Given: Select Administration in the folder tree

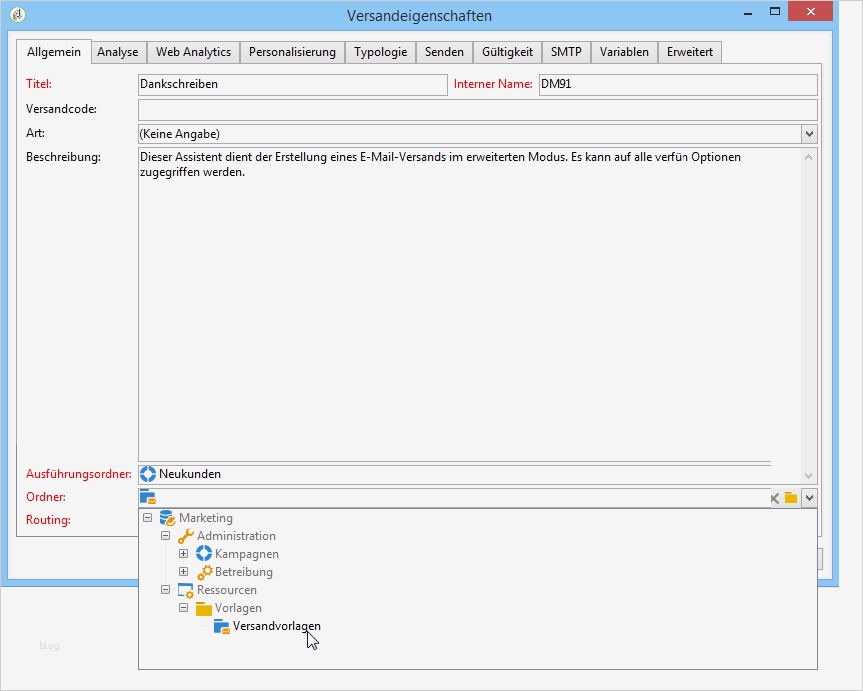Looking at the screenshot, I should tap(236, 536).
